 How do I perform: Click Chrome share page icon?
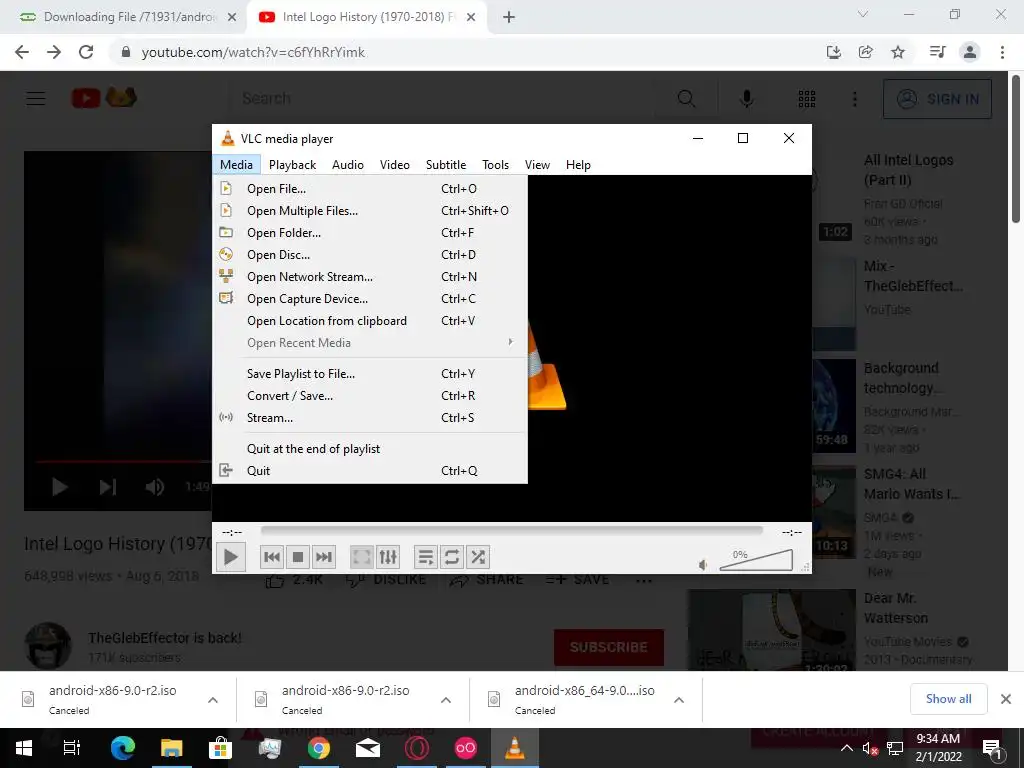866,52
